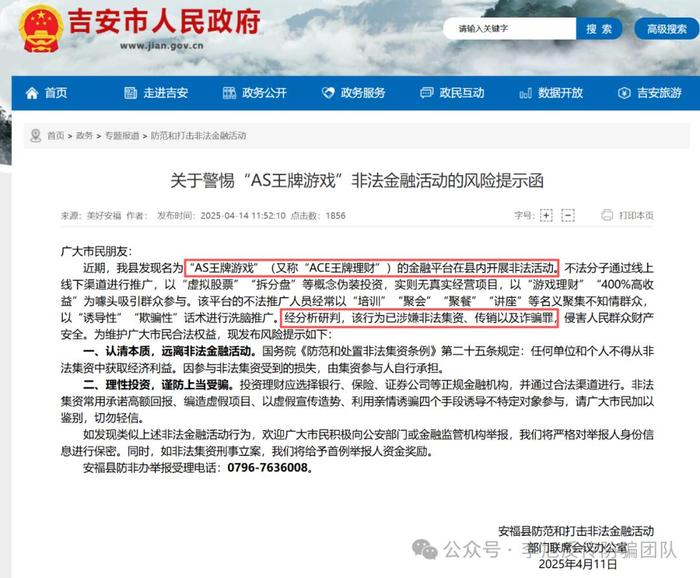The image size is (700, 578).
Task: Click the bar chart icon for 数据开放
Action: click(525, 93)
